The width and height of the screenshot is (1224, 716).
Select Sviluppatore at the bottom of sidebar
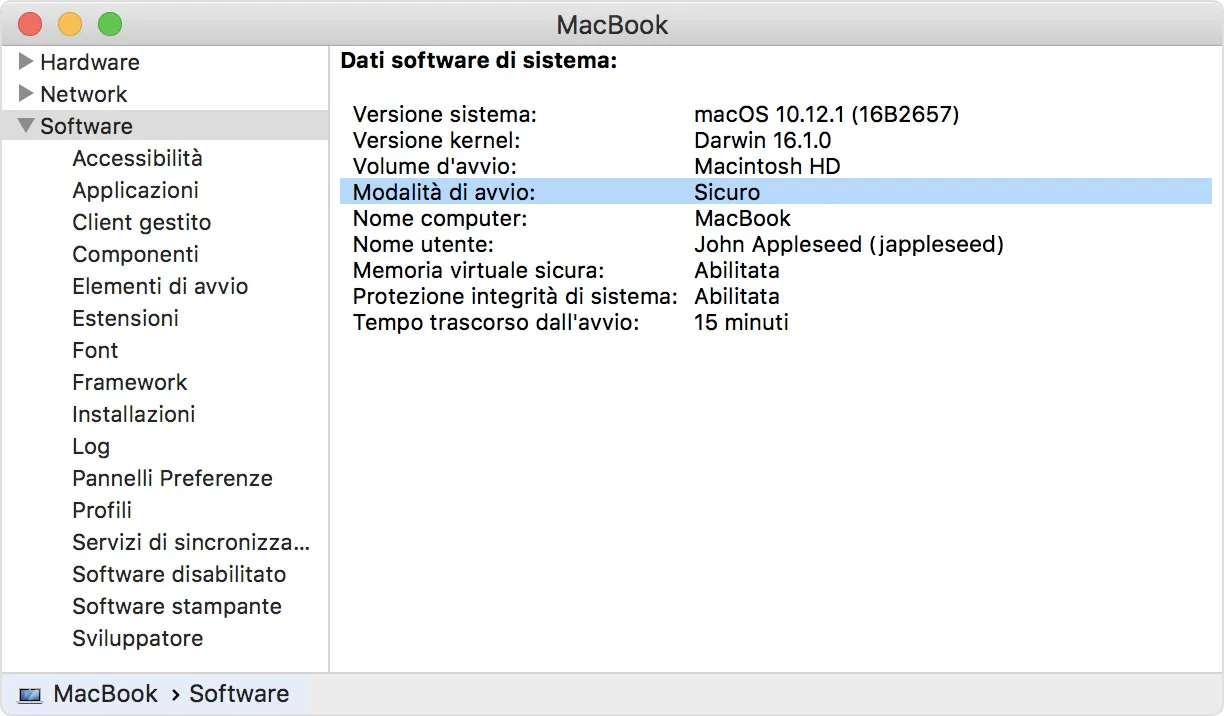(x=137, y=638)
